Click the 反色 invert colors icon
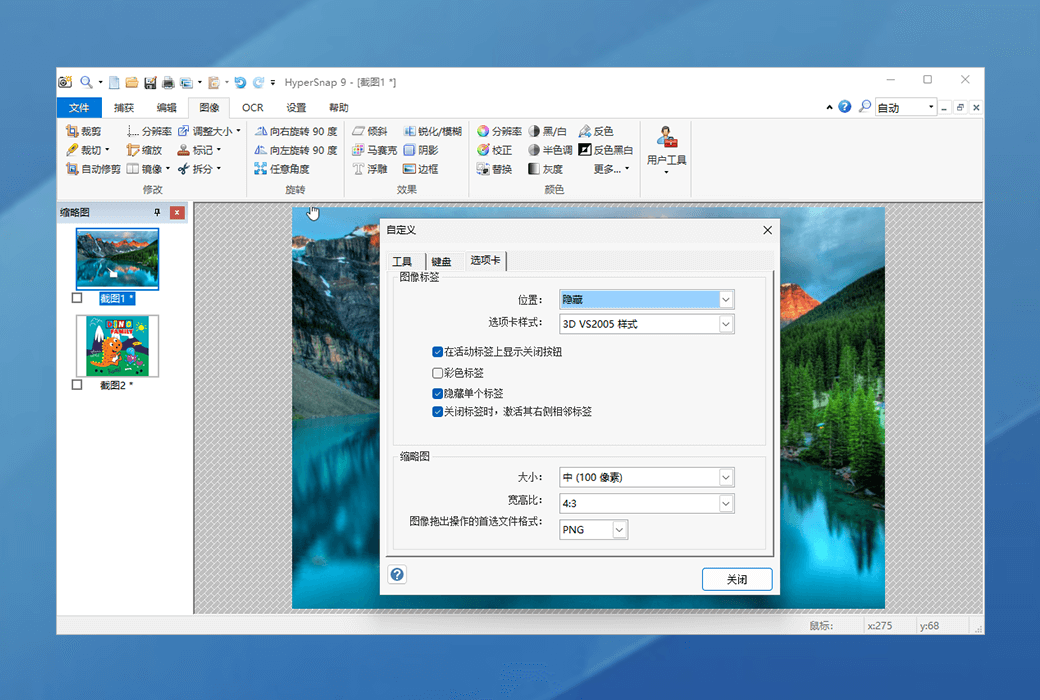The height and width of the screenshot is (700, 1040). 585,131
